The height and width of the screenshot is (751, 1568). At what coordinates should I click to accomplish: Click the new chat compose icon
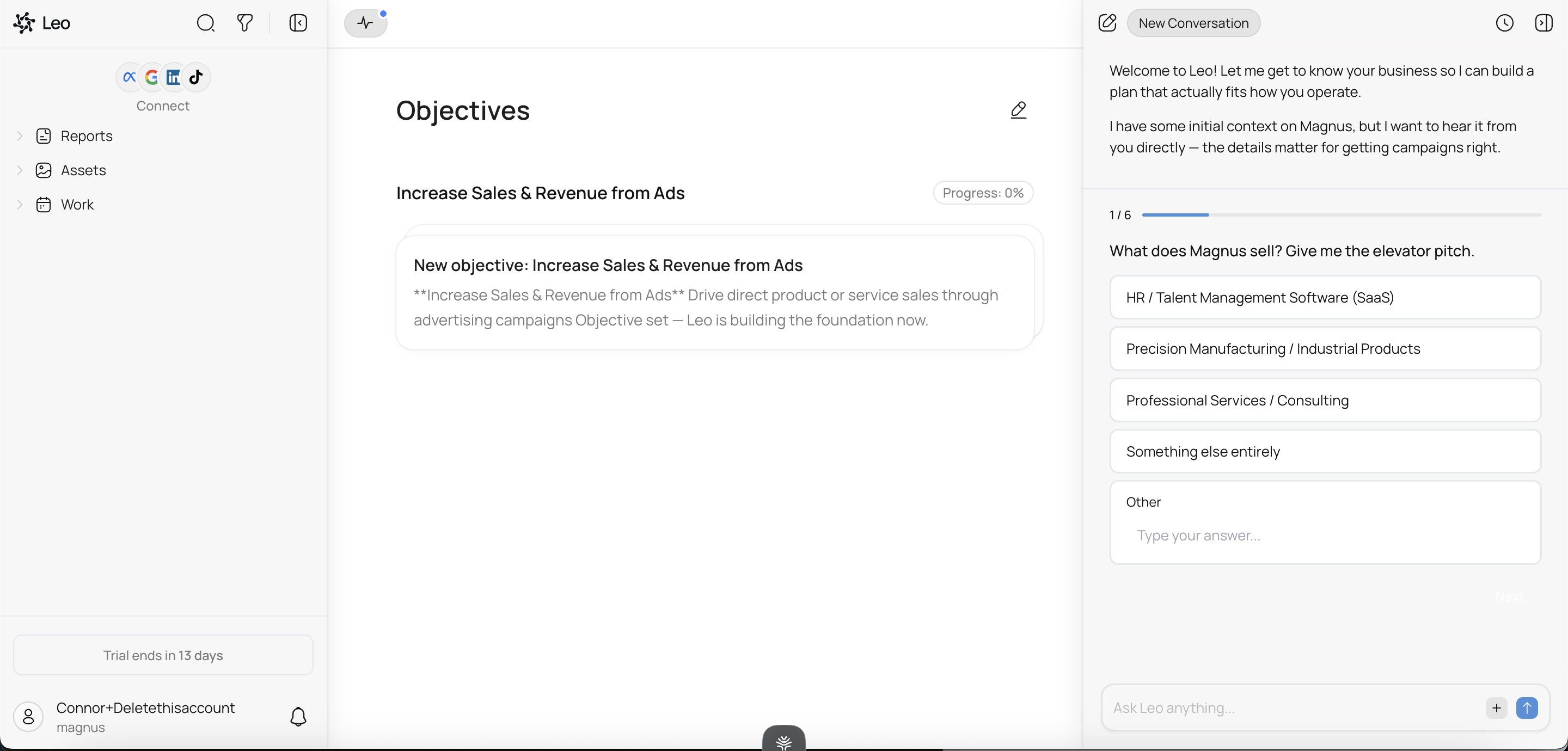click(x=1107, y=23)
